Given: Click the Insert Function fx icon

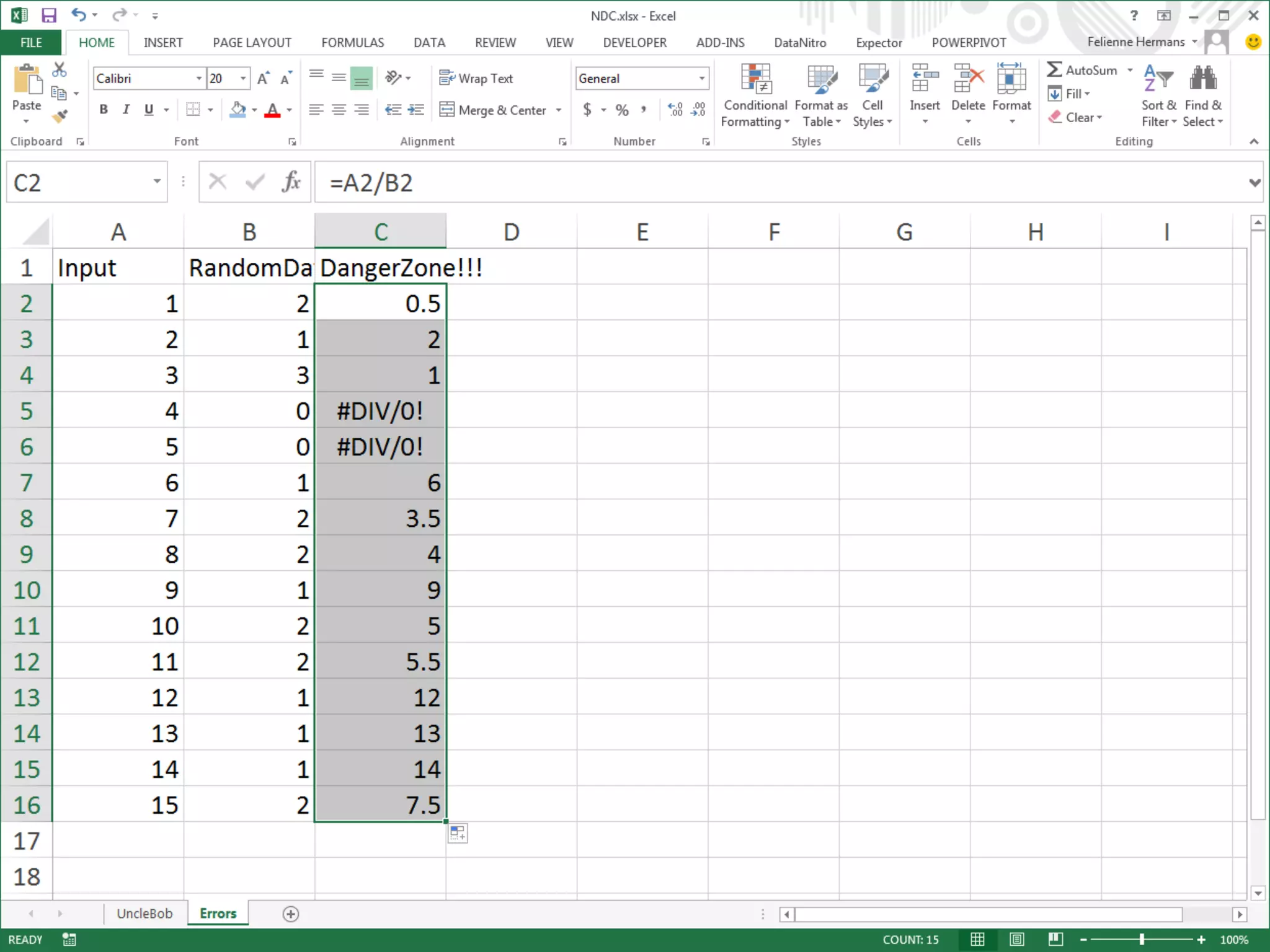Looking at the screenshot, I should pos(291,182).
